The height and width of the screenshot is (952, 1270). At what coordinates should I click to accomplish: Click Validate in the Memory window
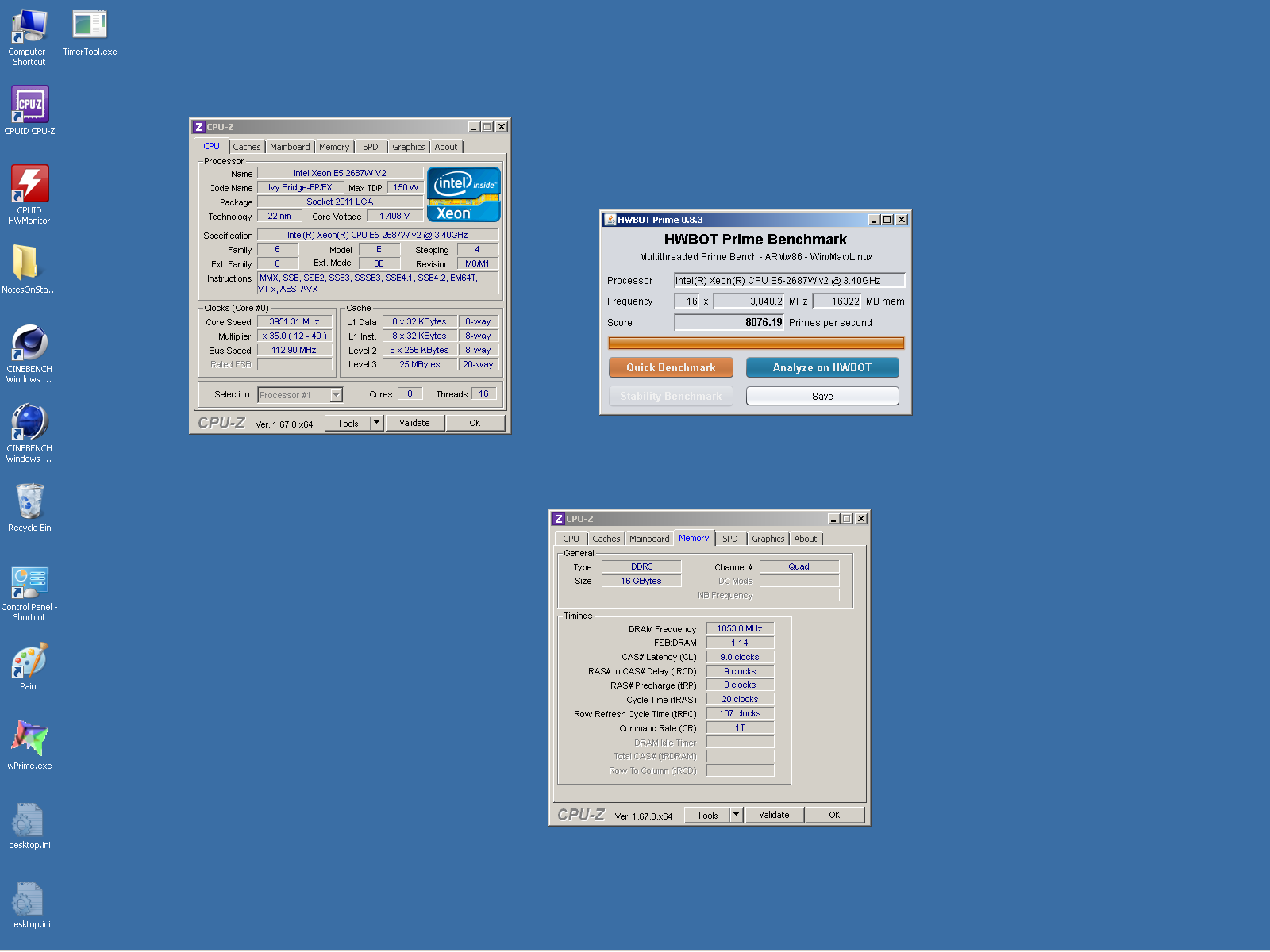pyautogui.click(x=775, y=815)
